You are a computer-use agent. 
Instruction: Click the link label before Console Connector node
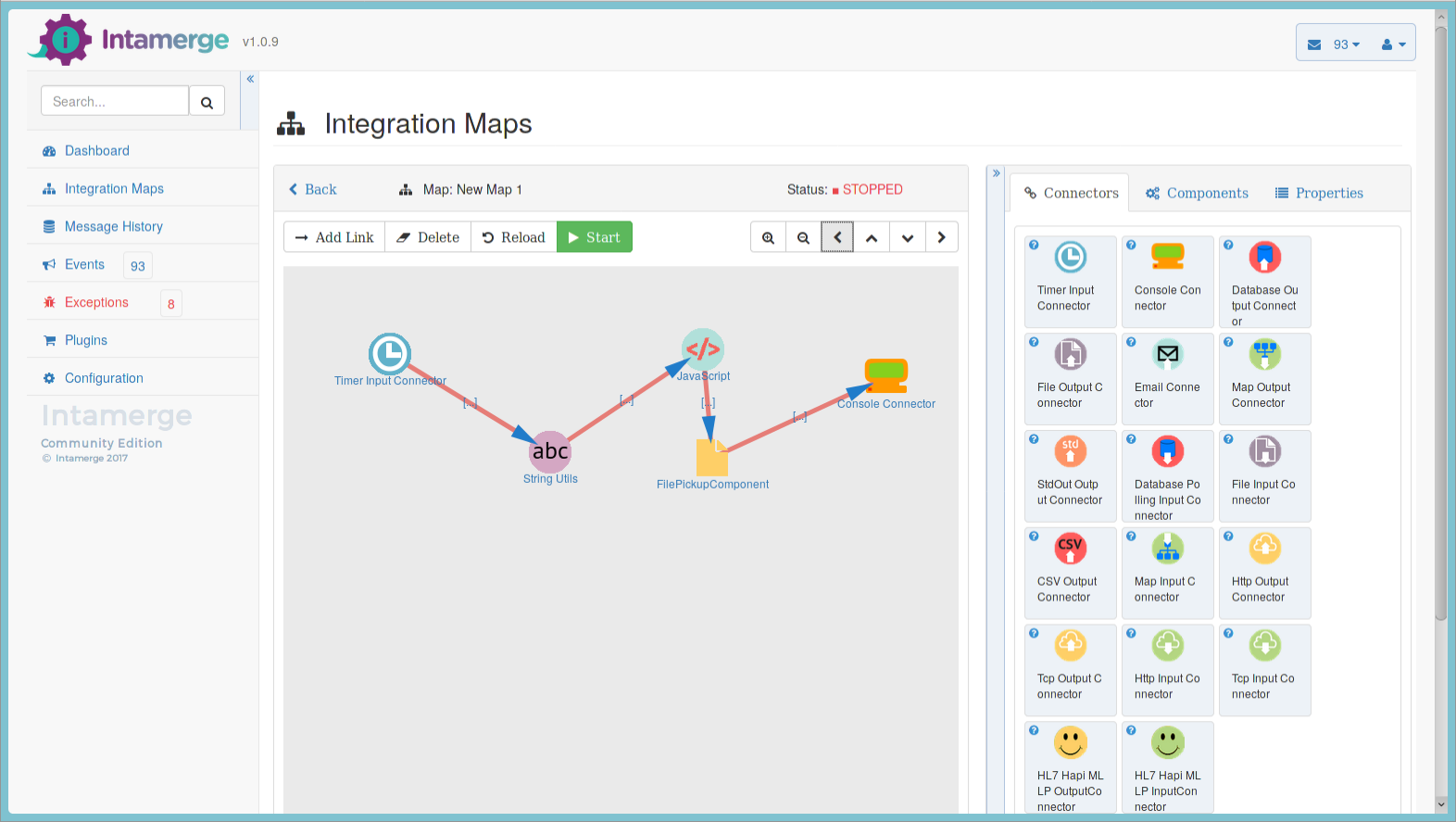click(800, 417)
